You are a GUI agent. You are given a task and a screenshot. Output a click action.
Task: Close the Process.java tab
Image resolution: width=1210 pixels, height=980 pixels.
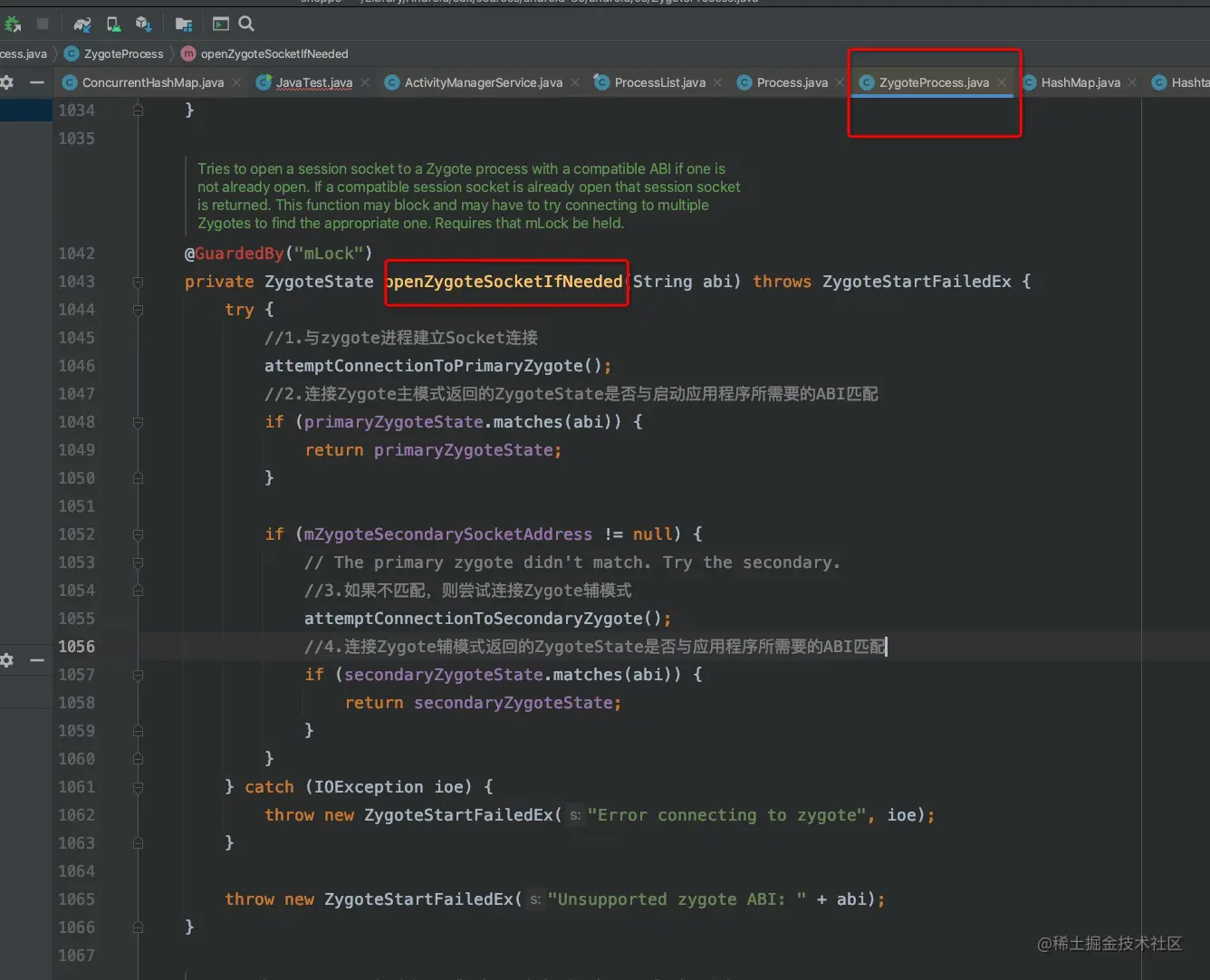pos(840,82)
